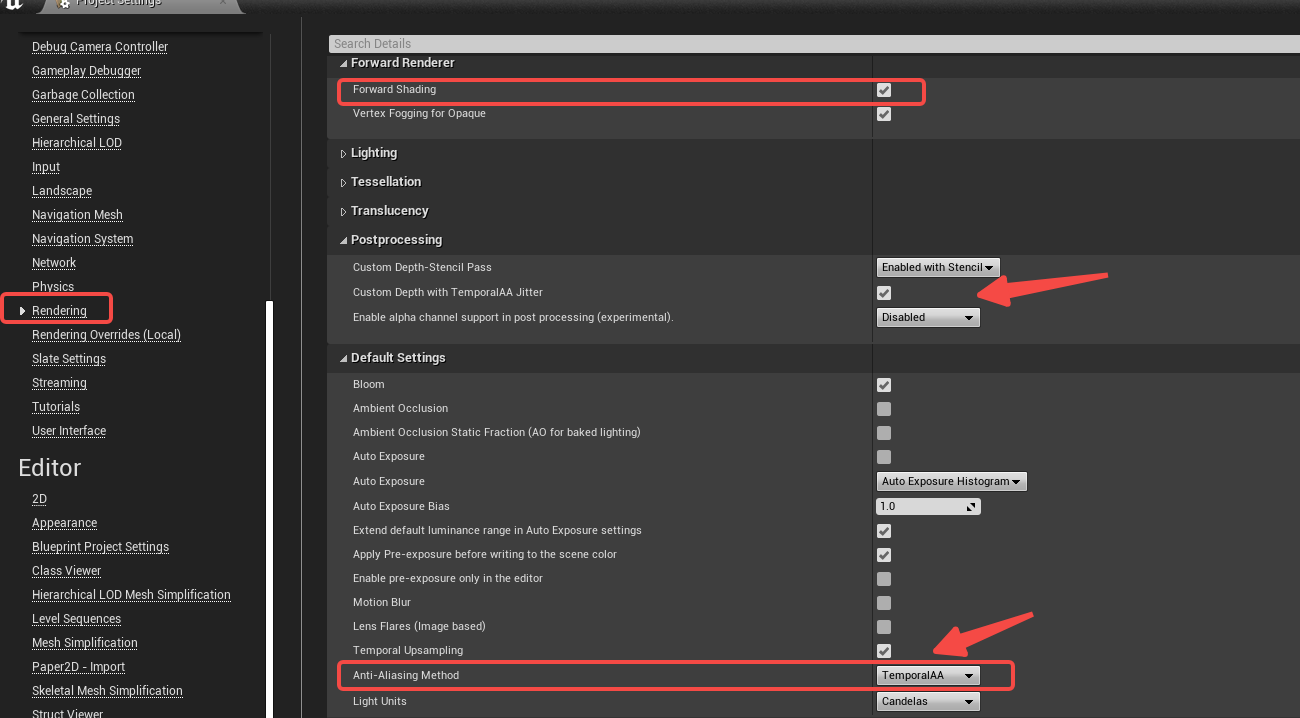Open Physics settings
This screenshot has width=1300, height=718.
(x=53, y=287)
